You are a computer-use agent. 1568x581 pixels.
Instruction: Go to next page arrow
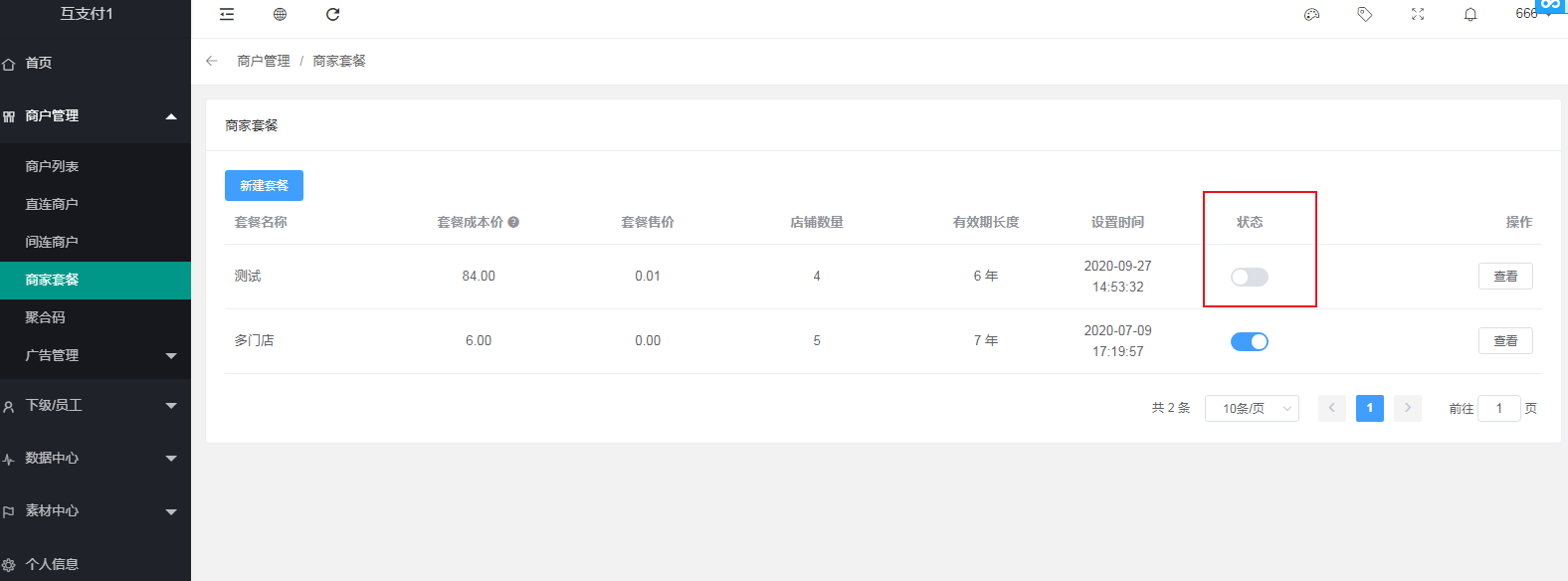[1408, 408]
